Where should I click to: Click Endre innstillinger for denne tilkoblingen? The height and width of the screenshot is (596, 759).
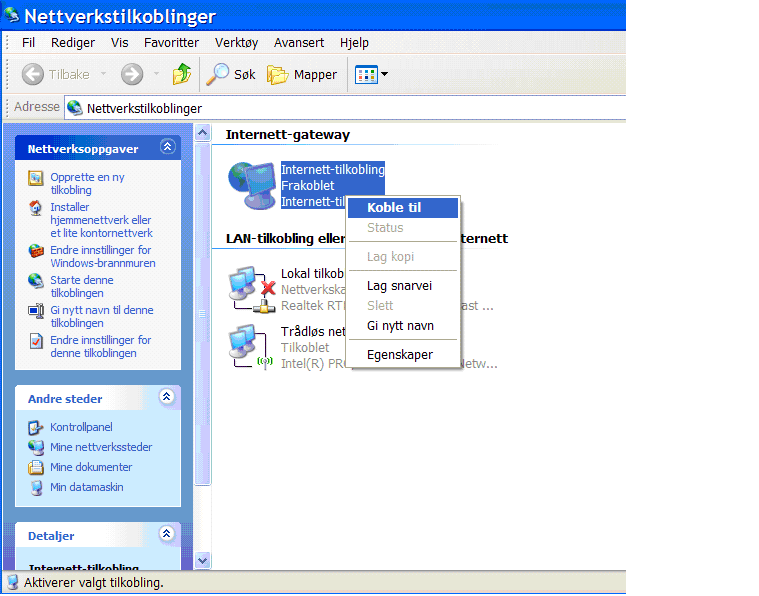click(x=101, y=347)
